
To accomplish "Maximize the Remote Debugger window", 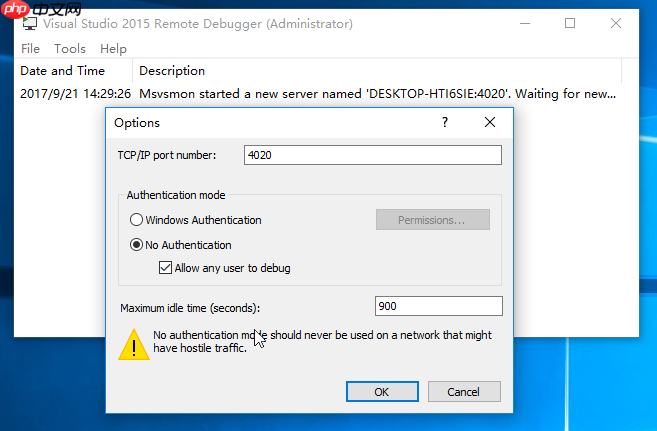I will [570, 23].
